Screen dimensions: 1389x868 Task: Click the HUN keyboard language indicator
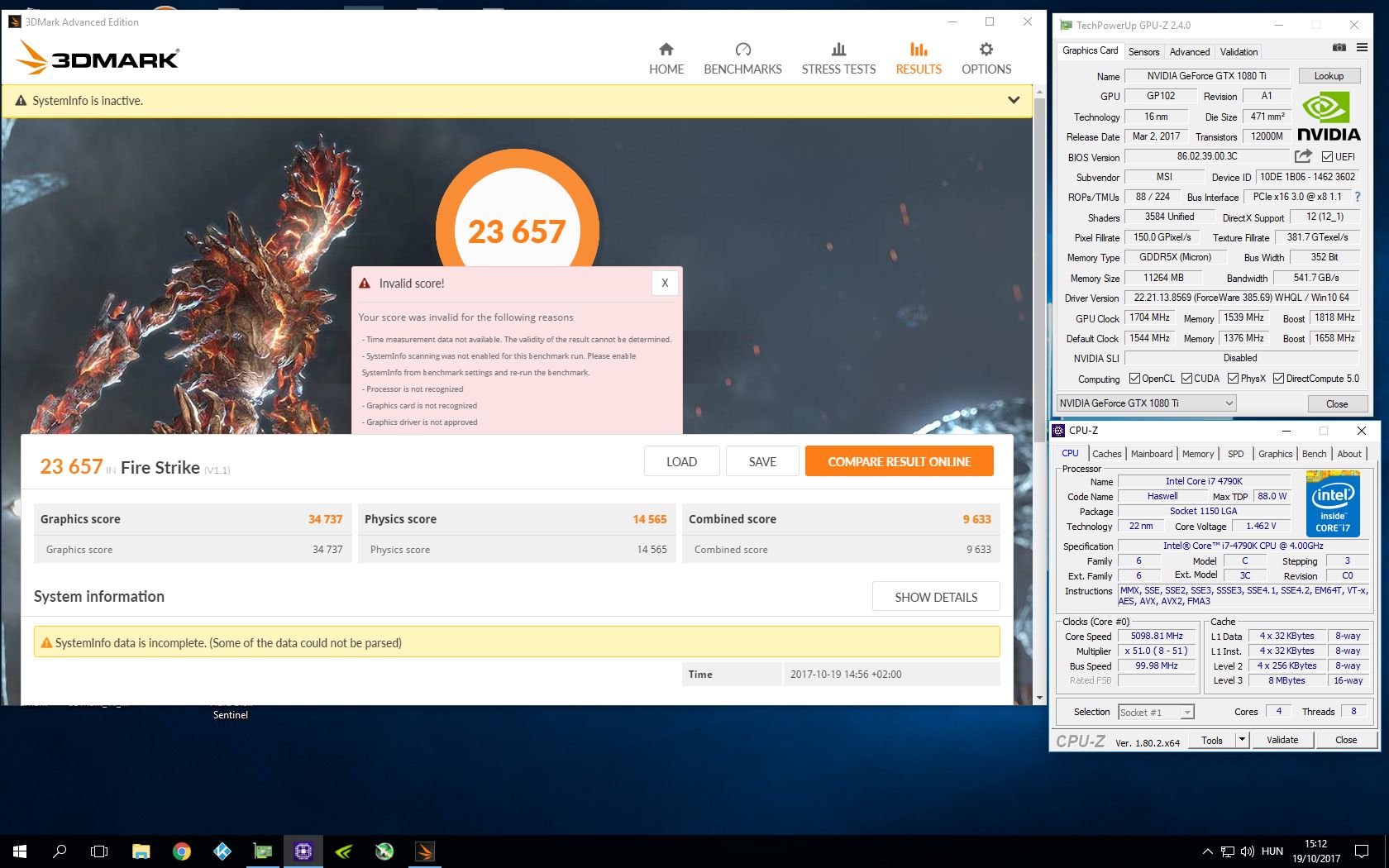1272,851
